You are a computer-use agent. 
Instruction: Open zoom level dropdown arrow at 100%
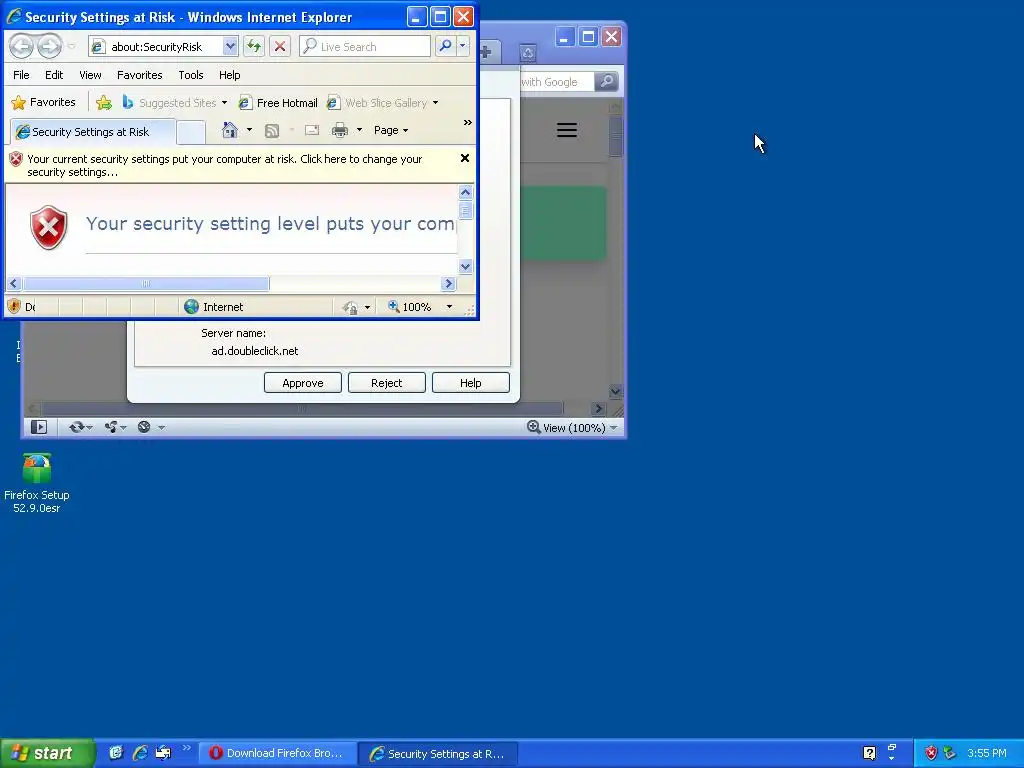(x=449, y=307)
